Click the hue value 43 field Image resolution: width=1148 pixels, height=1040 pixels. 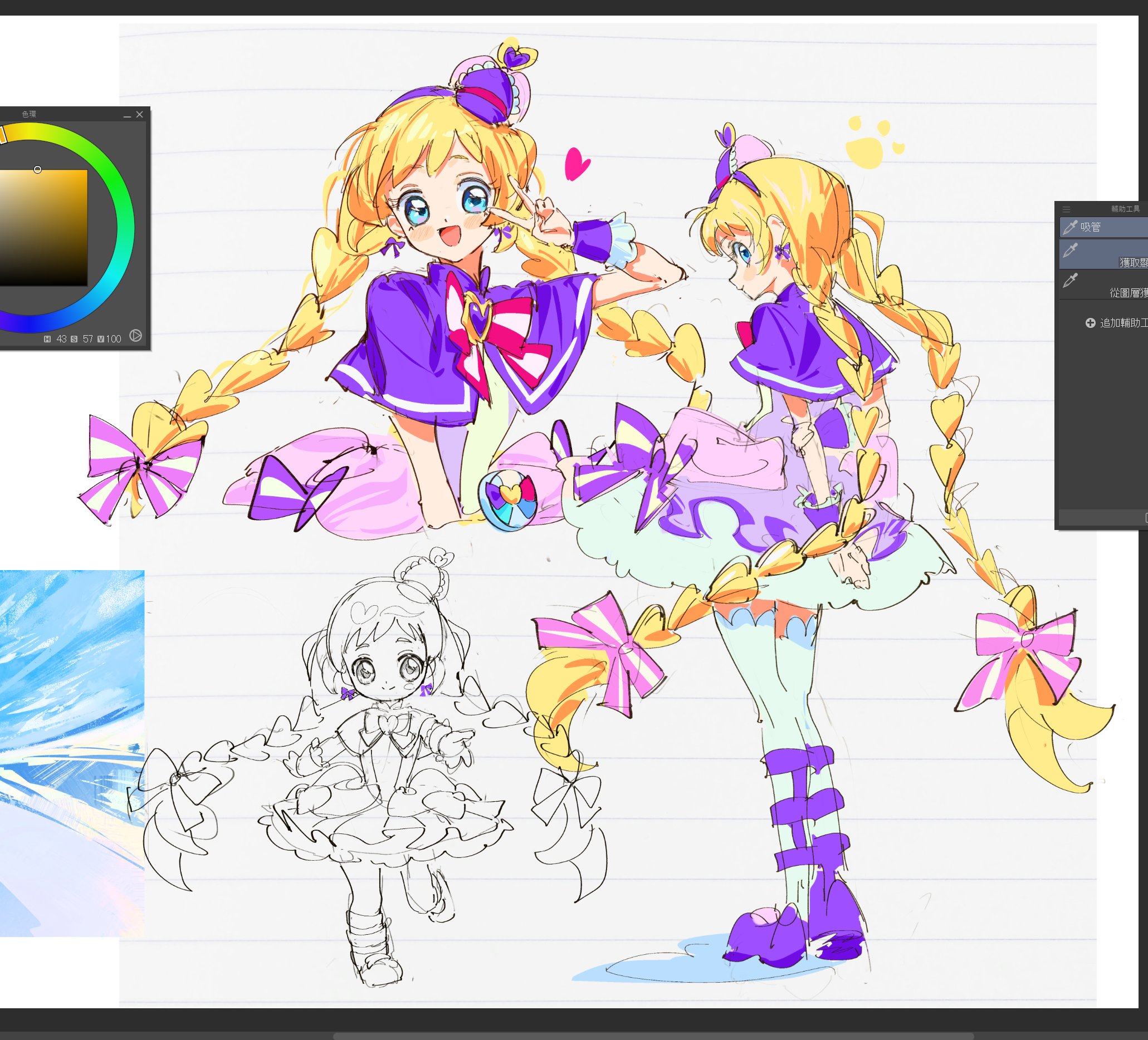pos(61,339)
